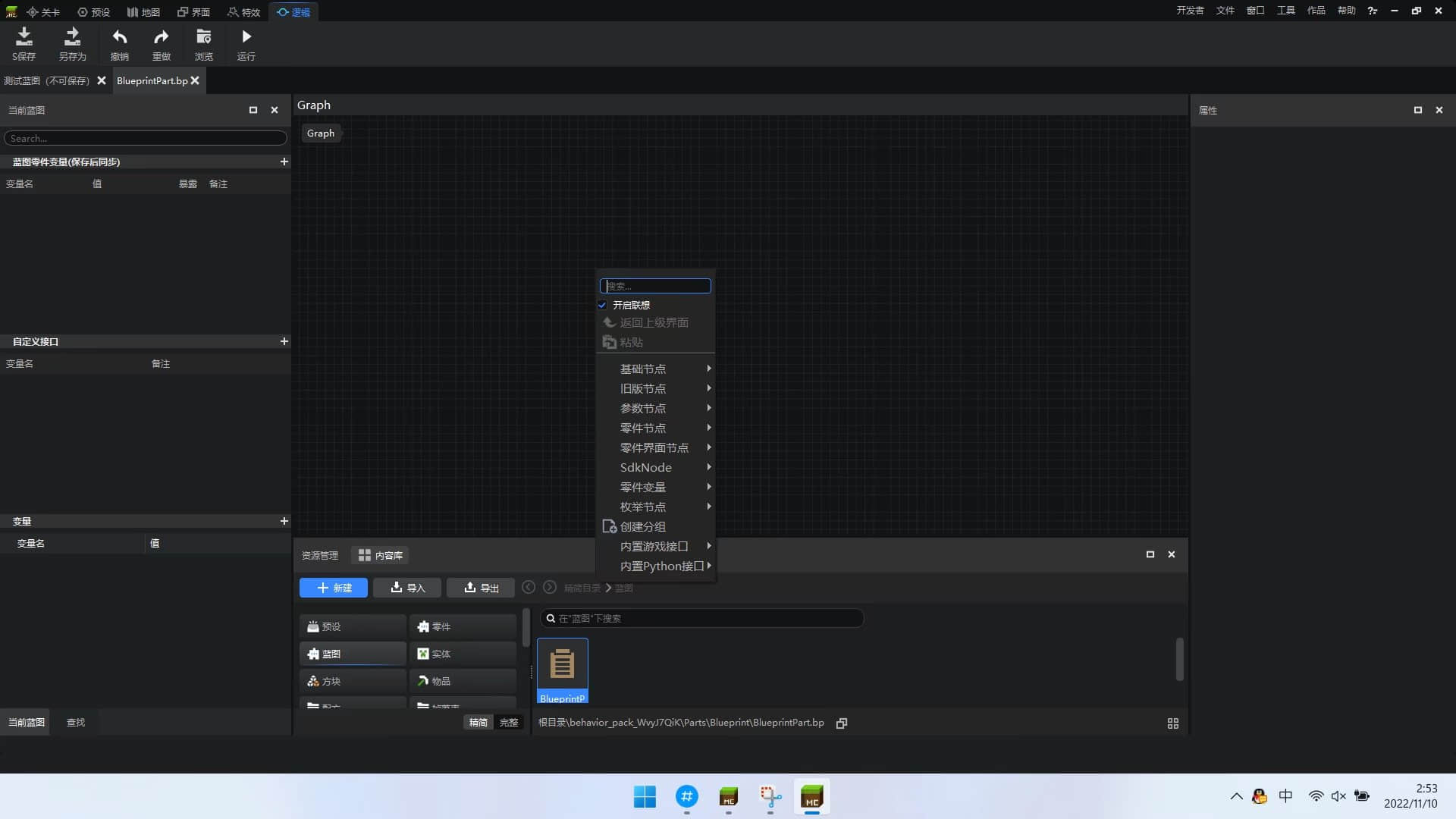Screen dimensions: 1456x819
Task: Float the resource manager panel
Action: pos(1150,554)
